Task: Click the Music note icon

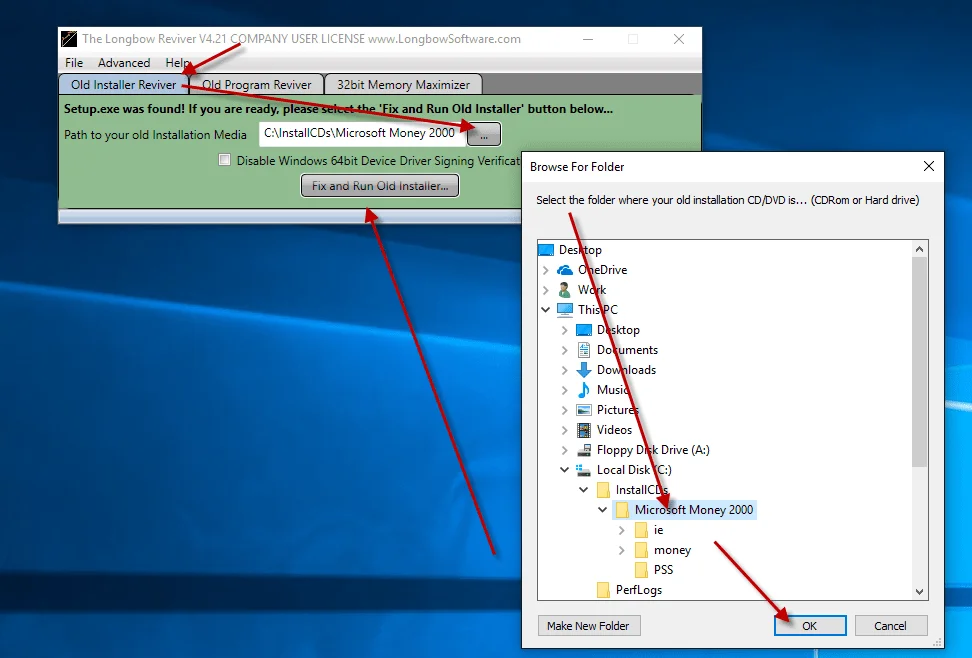Action: tap(584, 389)
